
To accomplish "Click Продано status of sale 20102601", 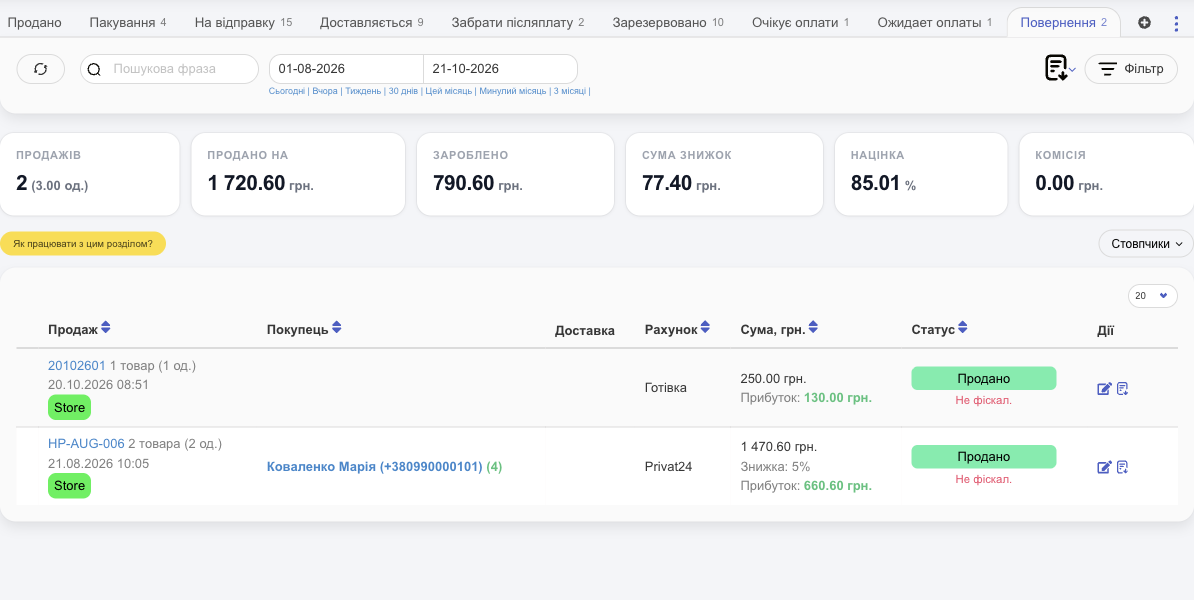I will pyautogui.click(x=984, y=378).
